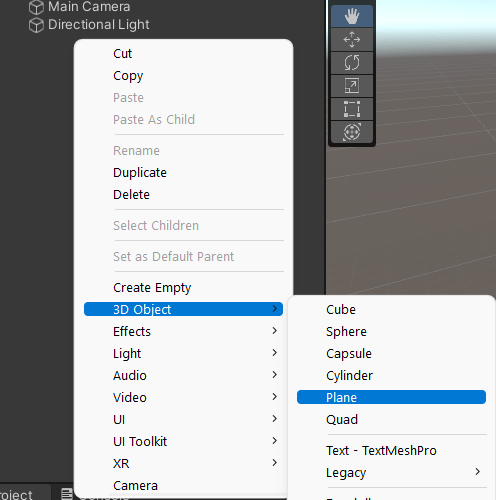Select Directional Light in the Hierarchy

pos(99,25)
